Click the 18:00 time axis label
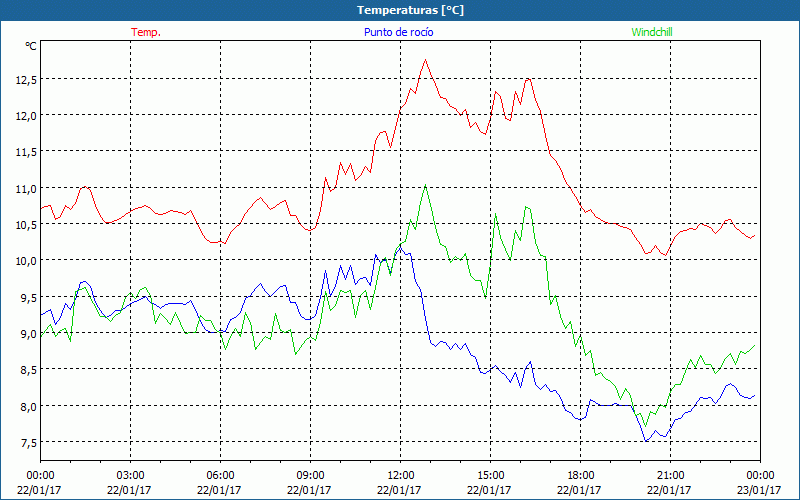This screenshot has height=500, width=800. tap(581, 476)
